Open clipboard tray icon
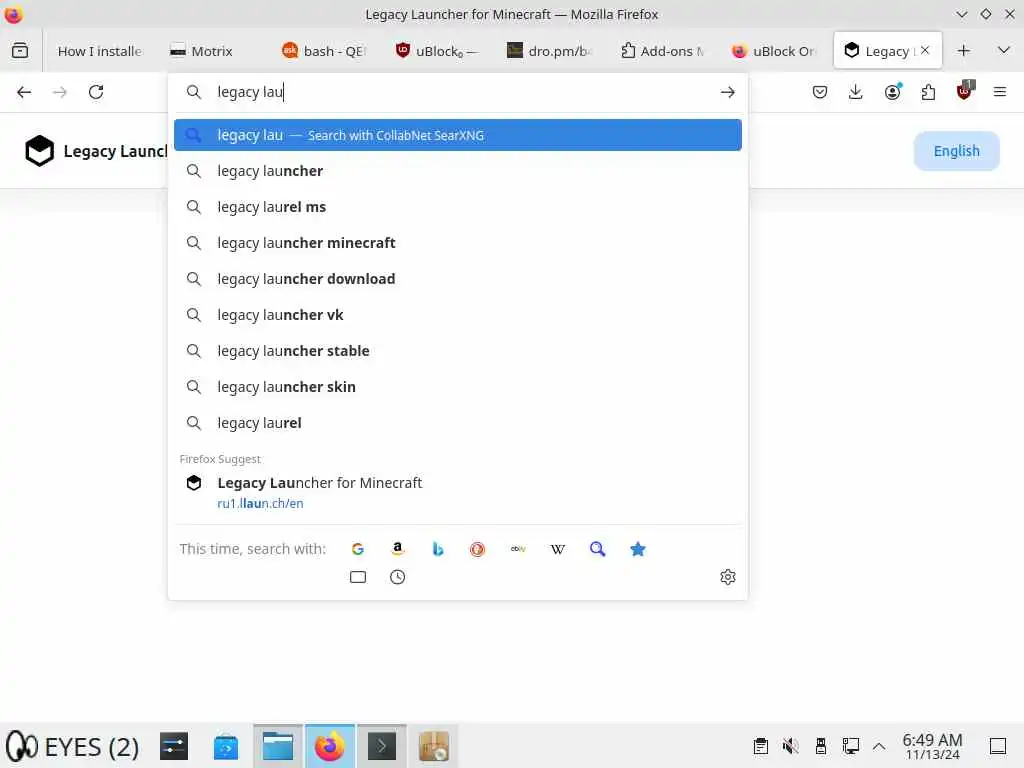Screen dimensions: 1024x768 pyautogui.click(x=761, y=746)
